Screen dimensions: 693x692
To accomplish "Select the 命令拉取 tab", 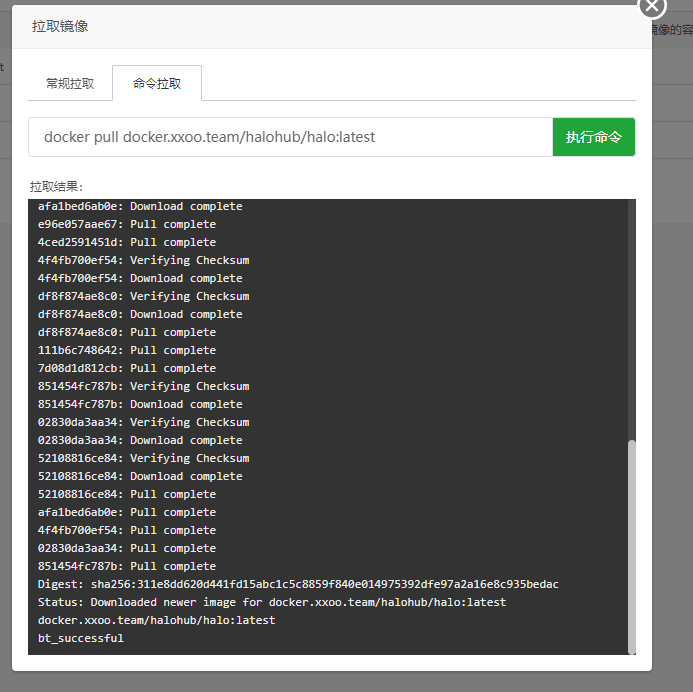I will click(157, 84).
